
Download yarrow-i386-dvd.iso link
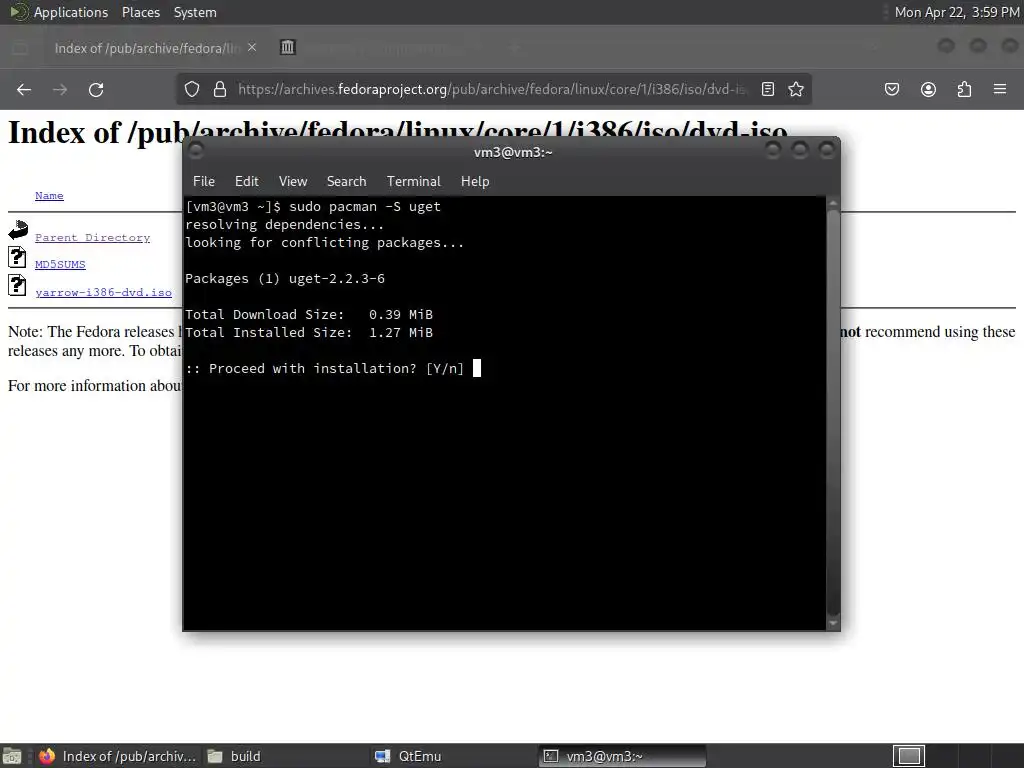click(103, 292)
